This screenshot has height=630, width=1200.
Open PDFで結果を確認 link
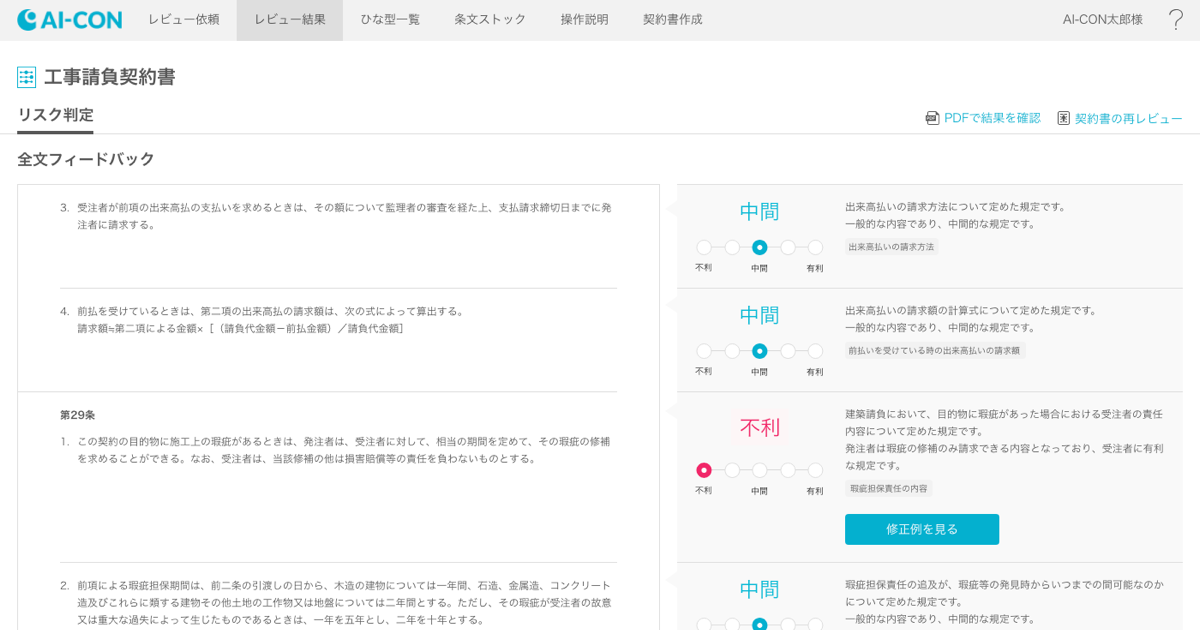(992, 118)
